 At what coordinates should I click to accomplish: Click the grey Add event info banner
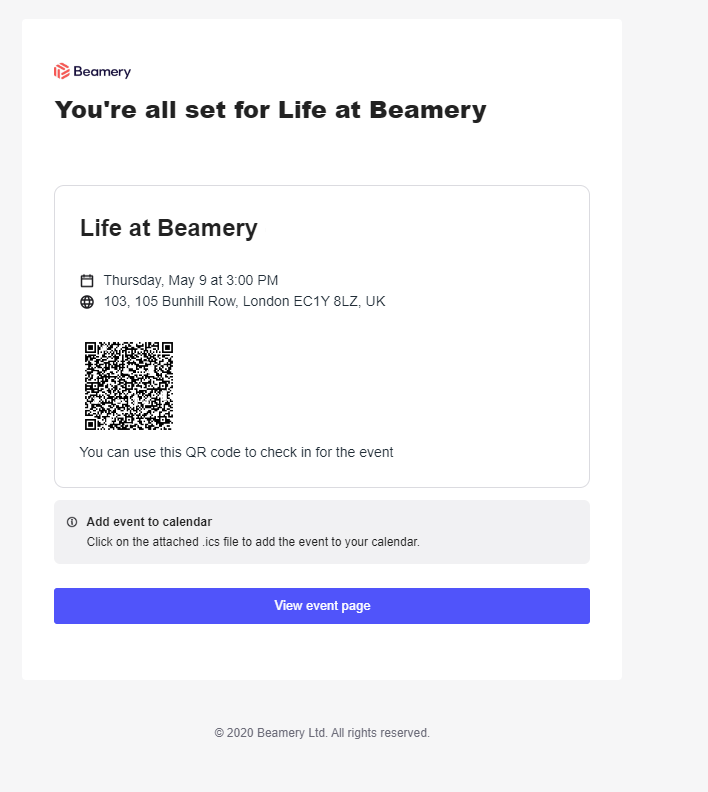322,532
